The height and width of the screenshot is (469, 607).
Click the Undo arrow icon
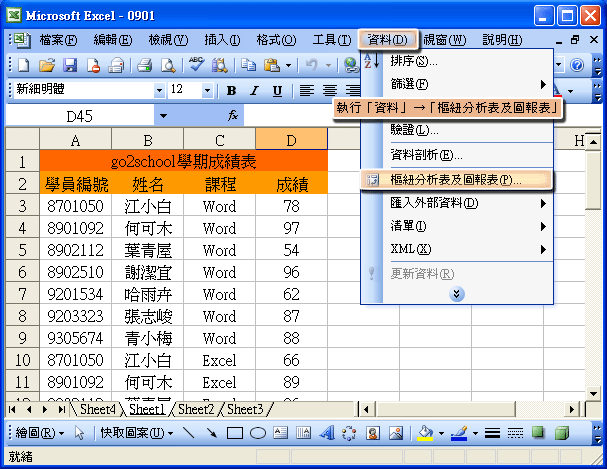[312, 65]
